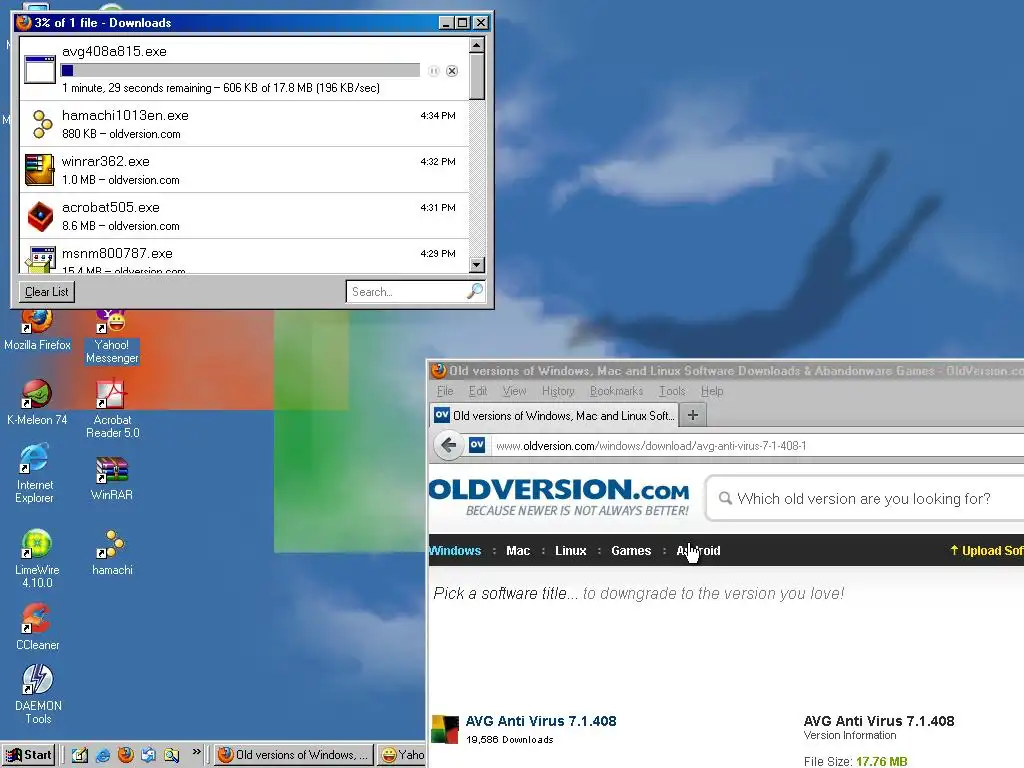Click the Downloads list scroll up arrow

coord(477,45)
